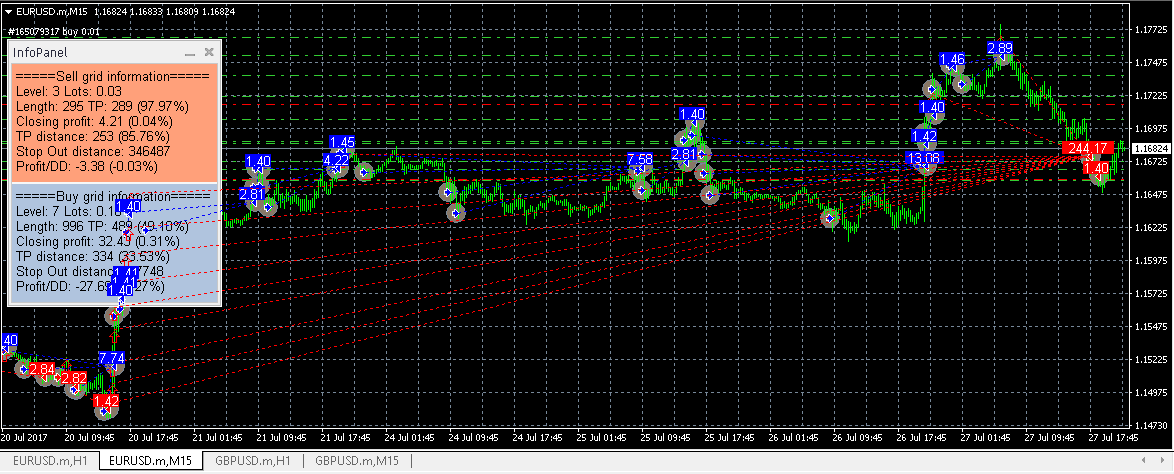Open the GBPUSD.m,M15 chart tab

pyautogui.click(x=358, y=461)
